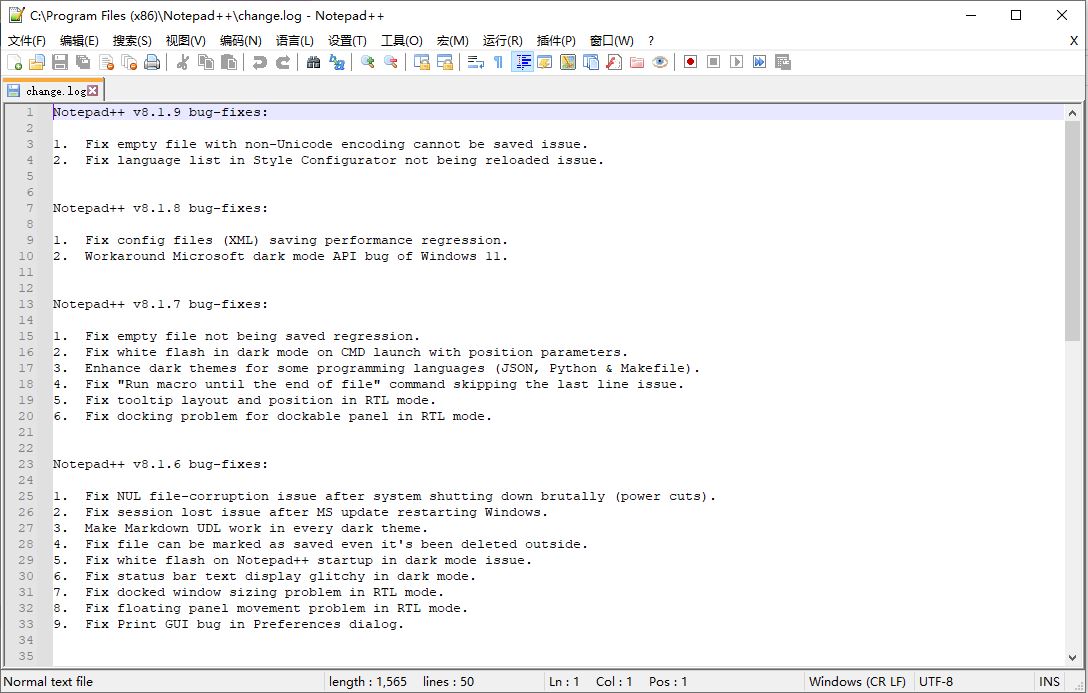Image resolution: width=1088 pixels, height=693 pixels.
Task: Select the change.log document tab
Action: [53, 91]
